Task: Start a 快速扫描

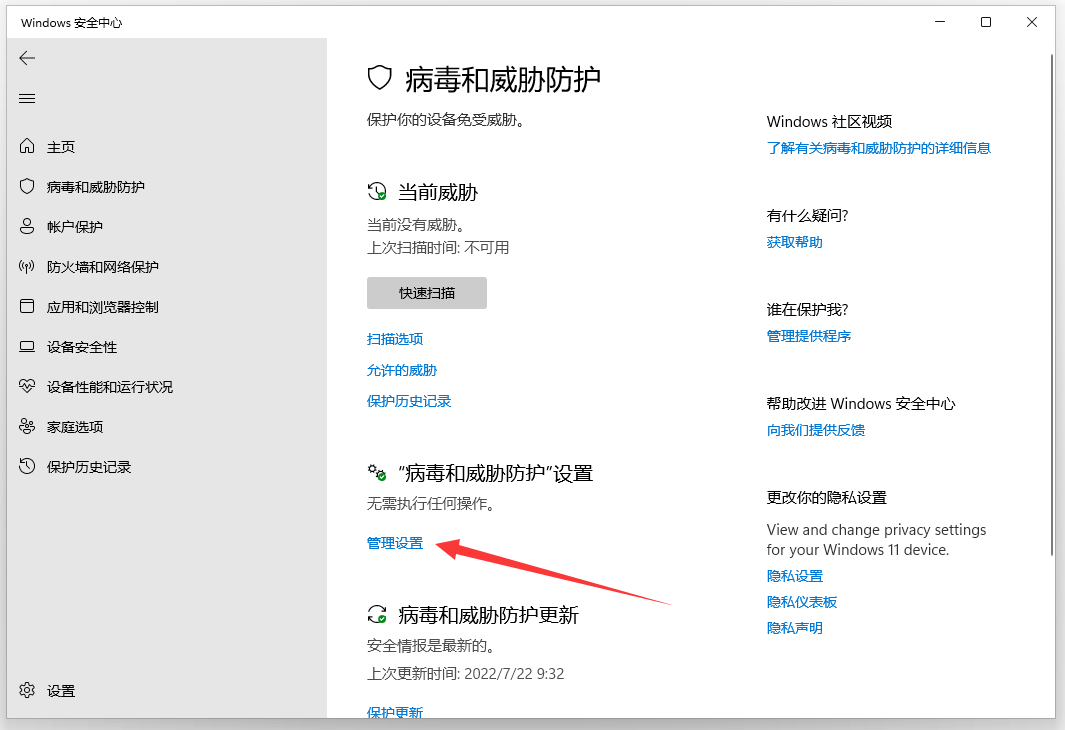Action: (x=426, y=292)
